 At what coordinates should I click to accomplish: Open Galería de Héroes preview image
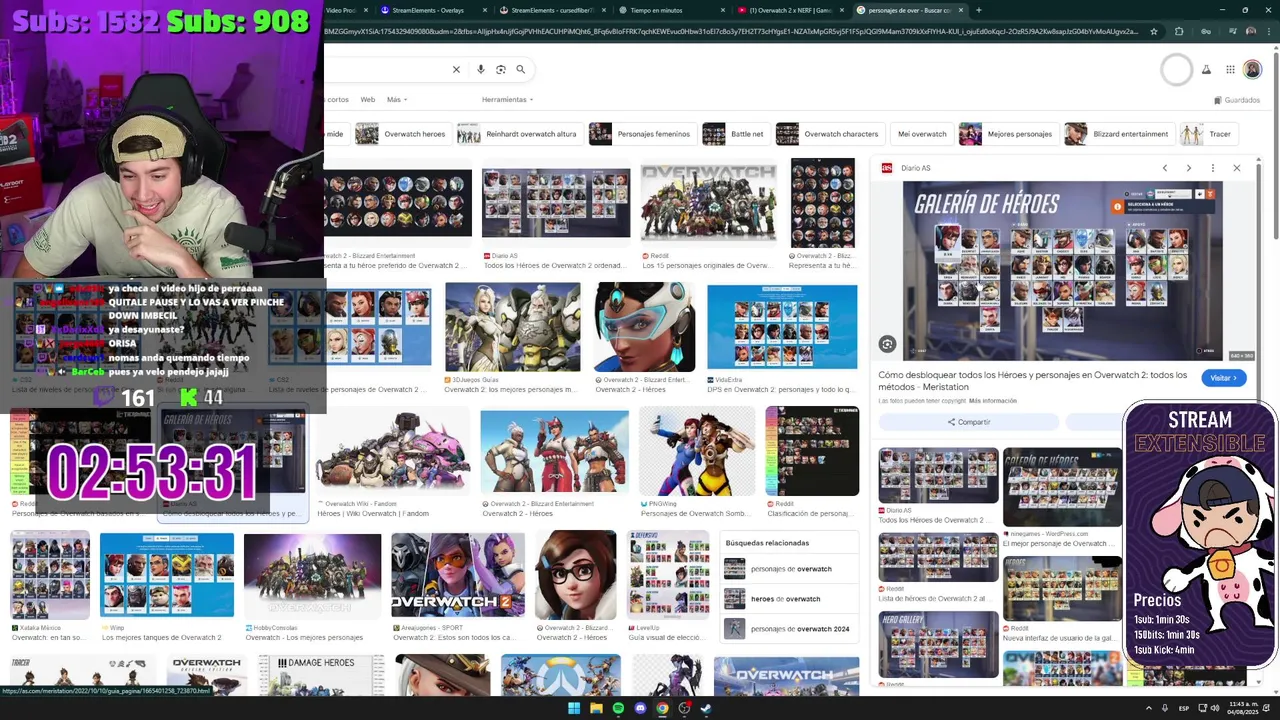coord(1062,270)
